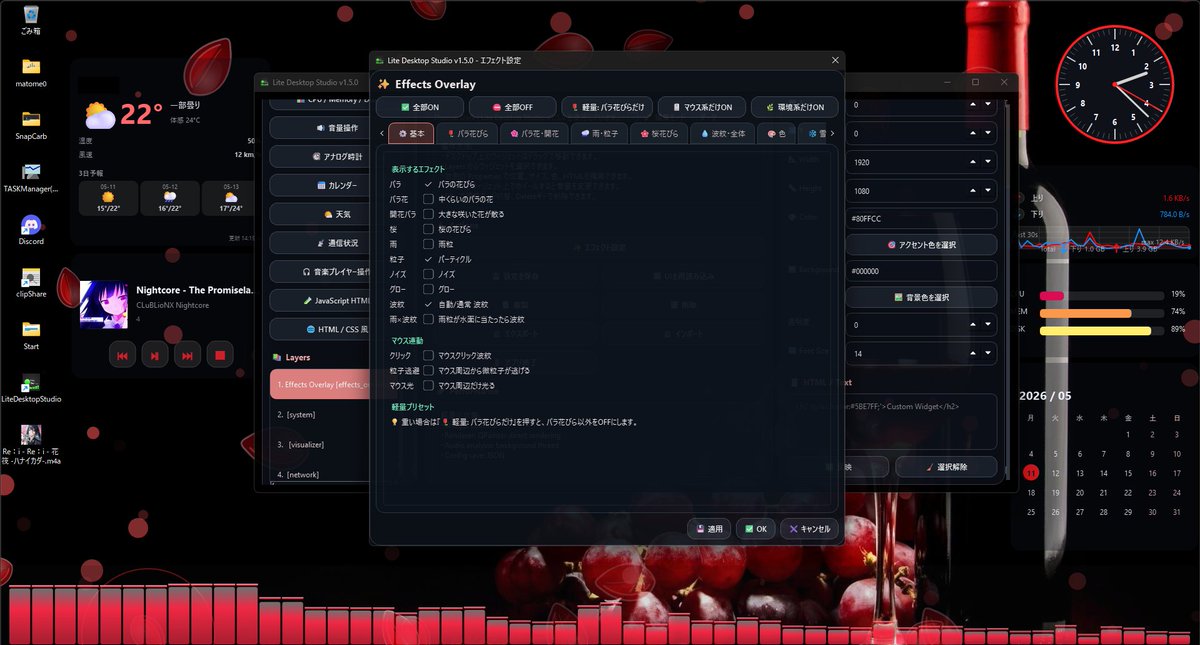This screenshot has width=1200, height=645.
Task: Toggle the 自動/通常 波紋 checkbox
Action: [428, 304]
